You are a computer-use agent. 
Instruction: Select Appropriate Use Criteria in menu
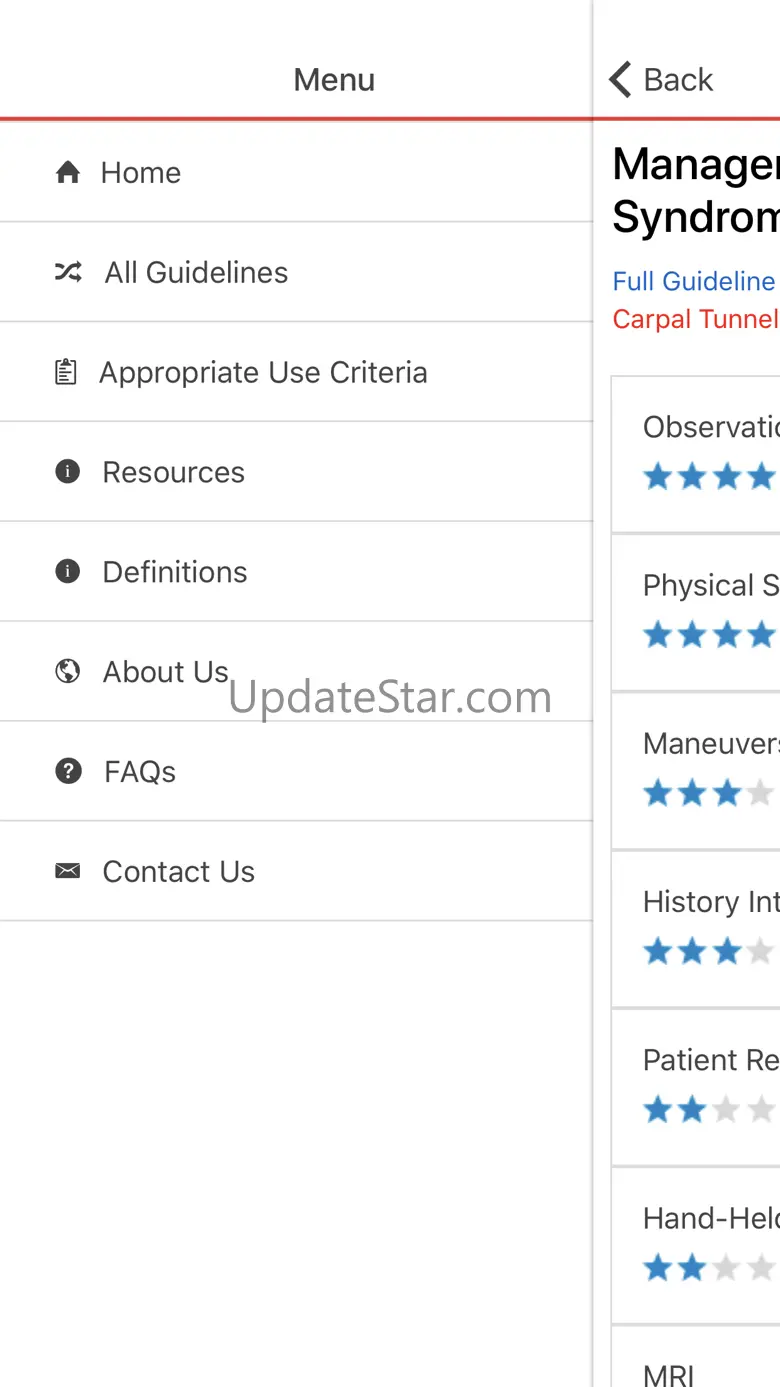click(x=263, y=373)
